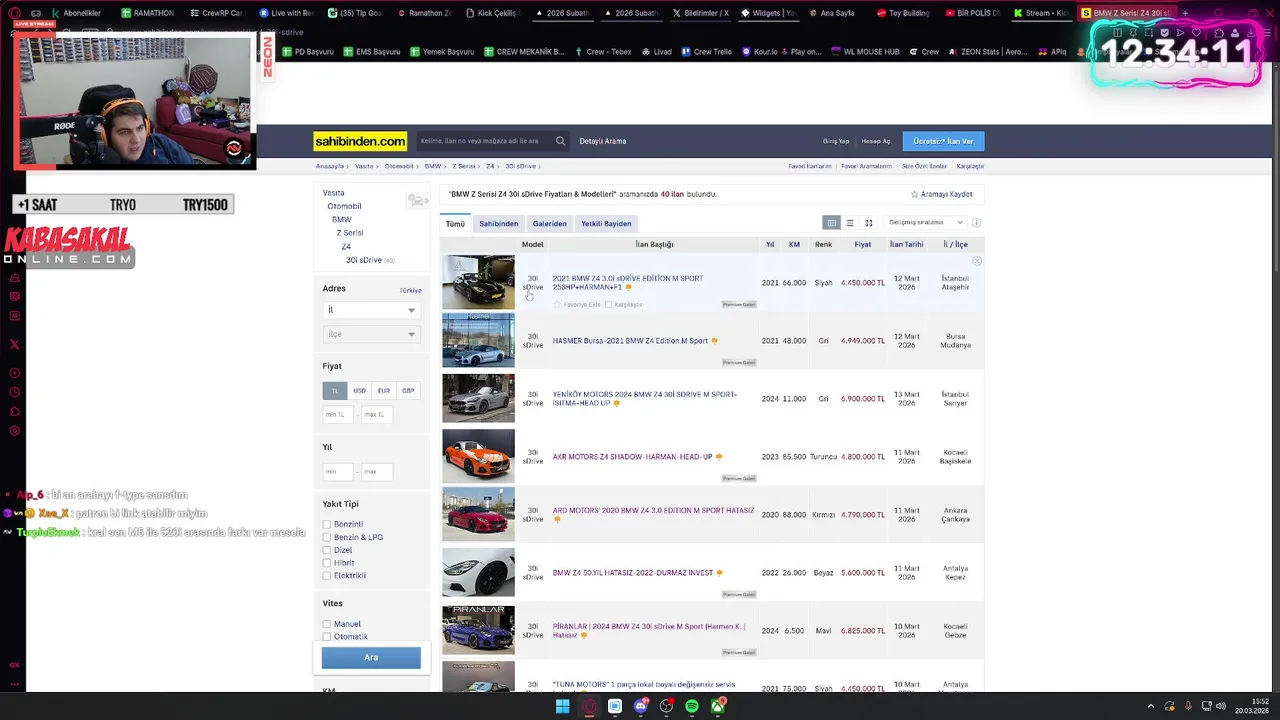Open the blue store app on taskbar
Viewport: 1280px width, 720px height.
point(615,707)
